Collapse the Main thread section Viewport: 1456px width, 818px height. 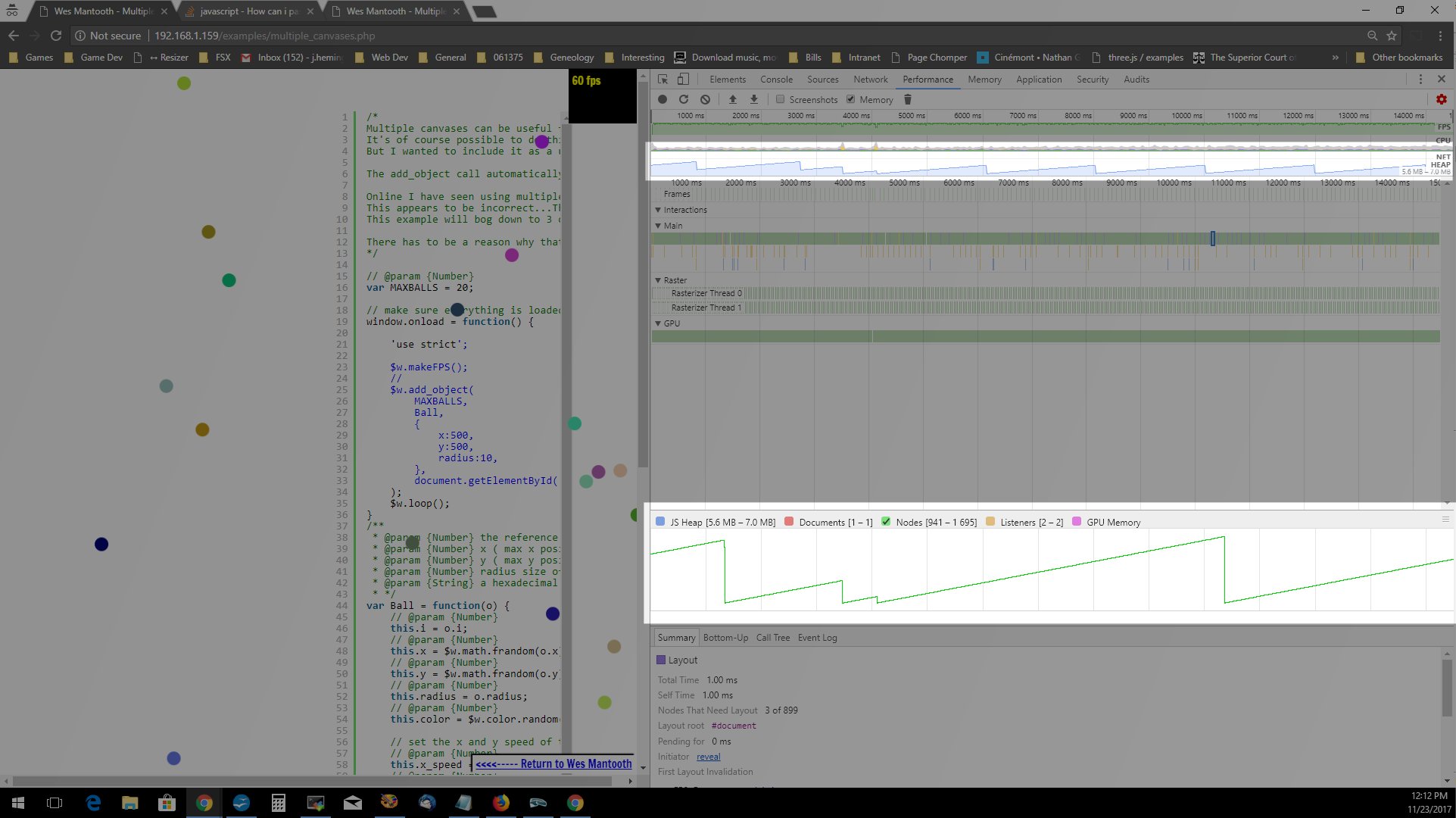(x=658, y=226)
